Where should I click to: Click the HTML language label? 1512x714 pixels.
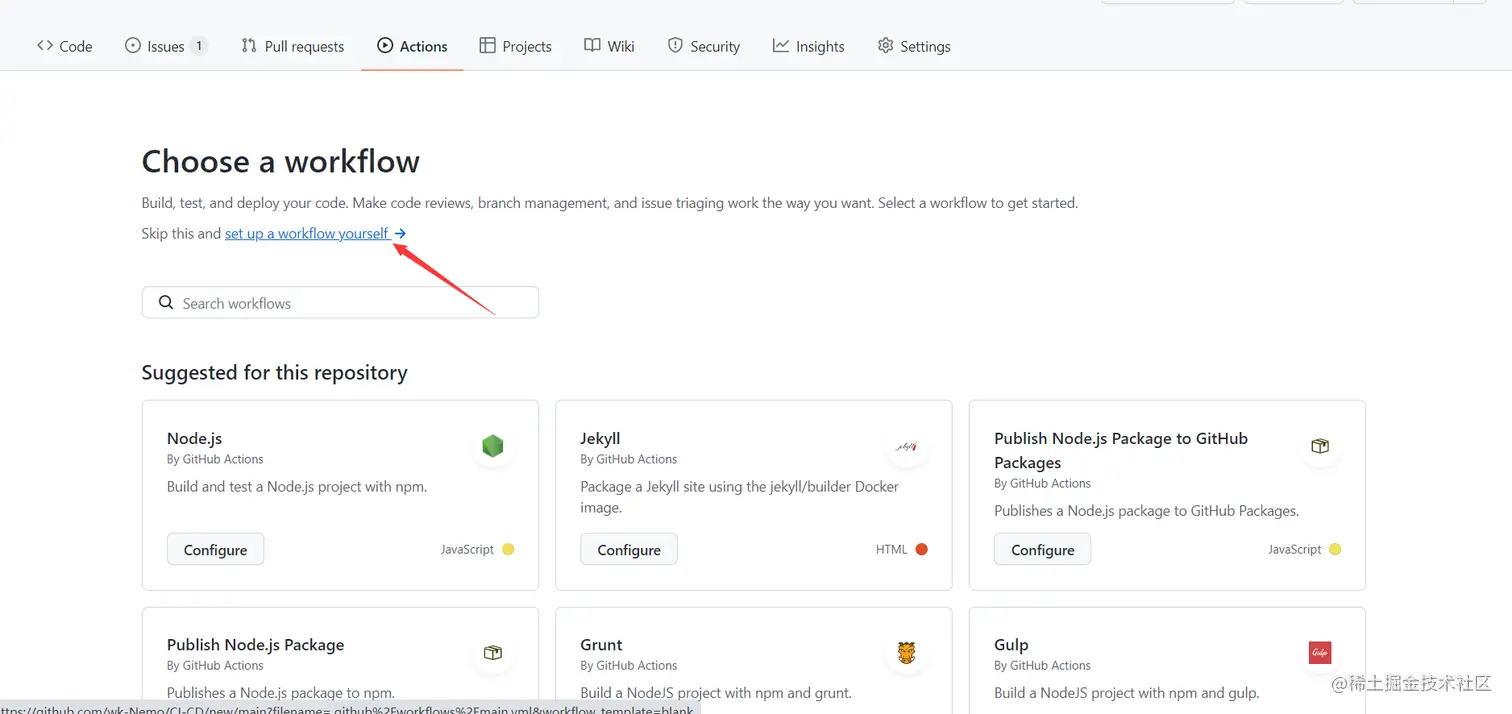[x=891, y=549]
